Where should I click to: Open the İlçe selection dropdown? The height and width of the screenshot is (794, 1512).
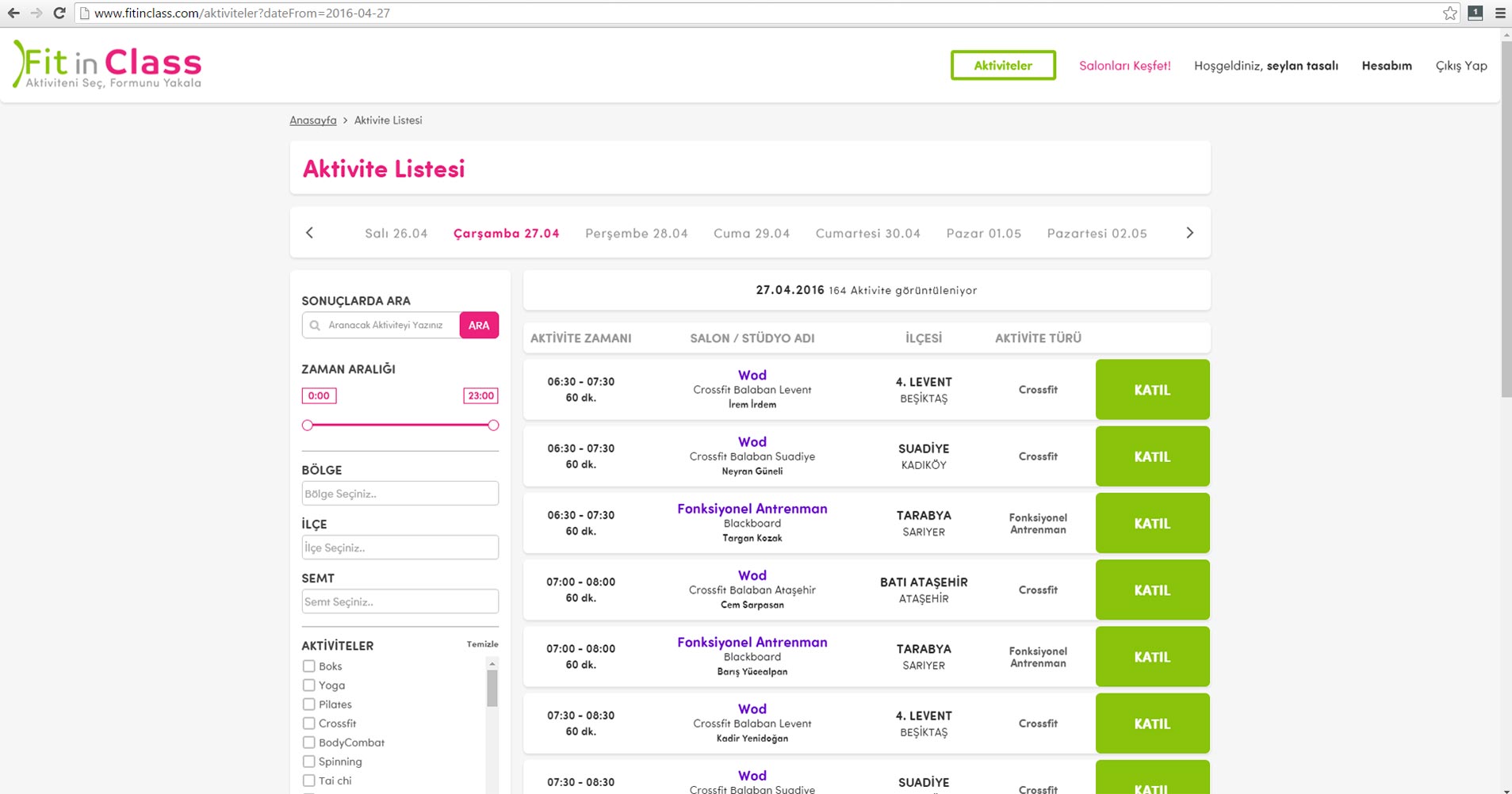400,548
